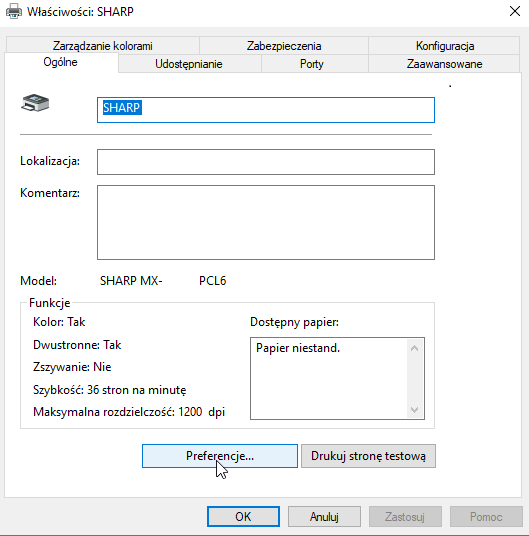The height and width of the screenshot is (536, 529).
Task: Go to the Porty tab
Action: pyautogui.click(x=312, y=64)
